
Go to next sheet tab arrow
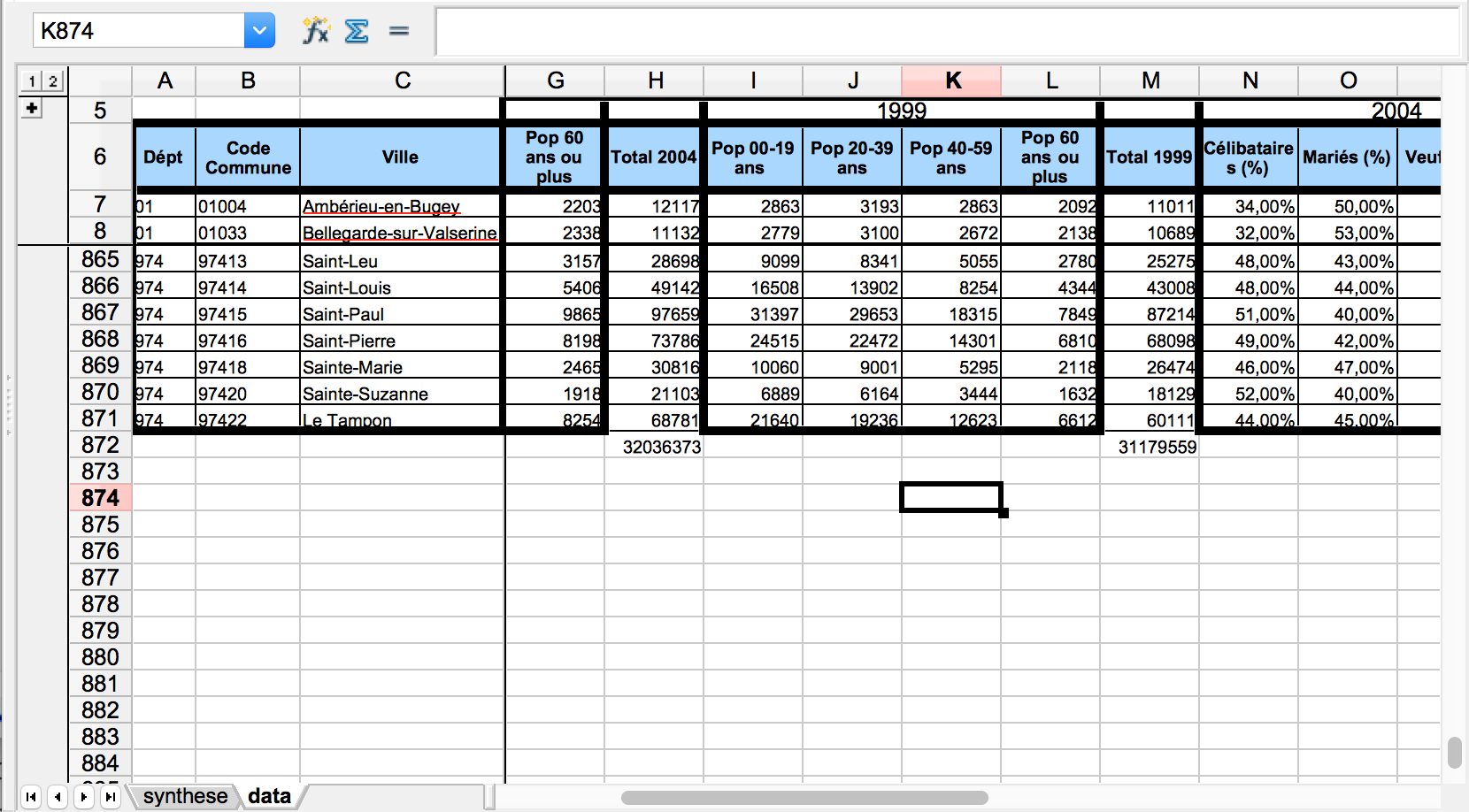click(84, 797)
